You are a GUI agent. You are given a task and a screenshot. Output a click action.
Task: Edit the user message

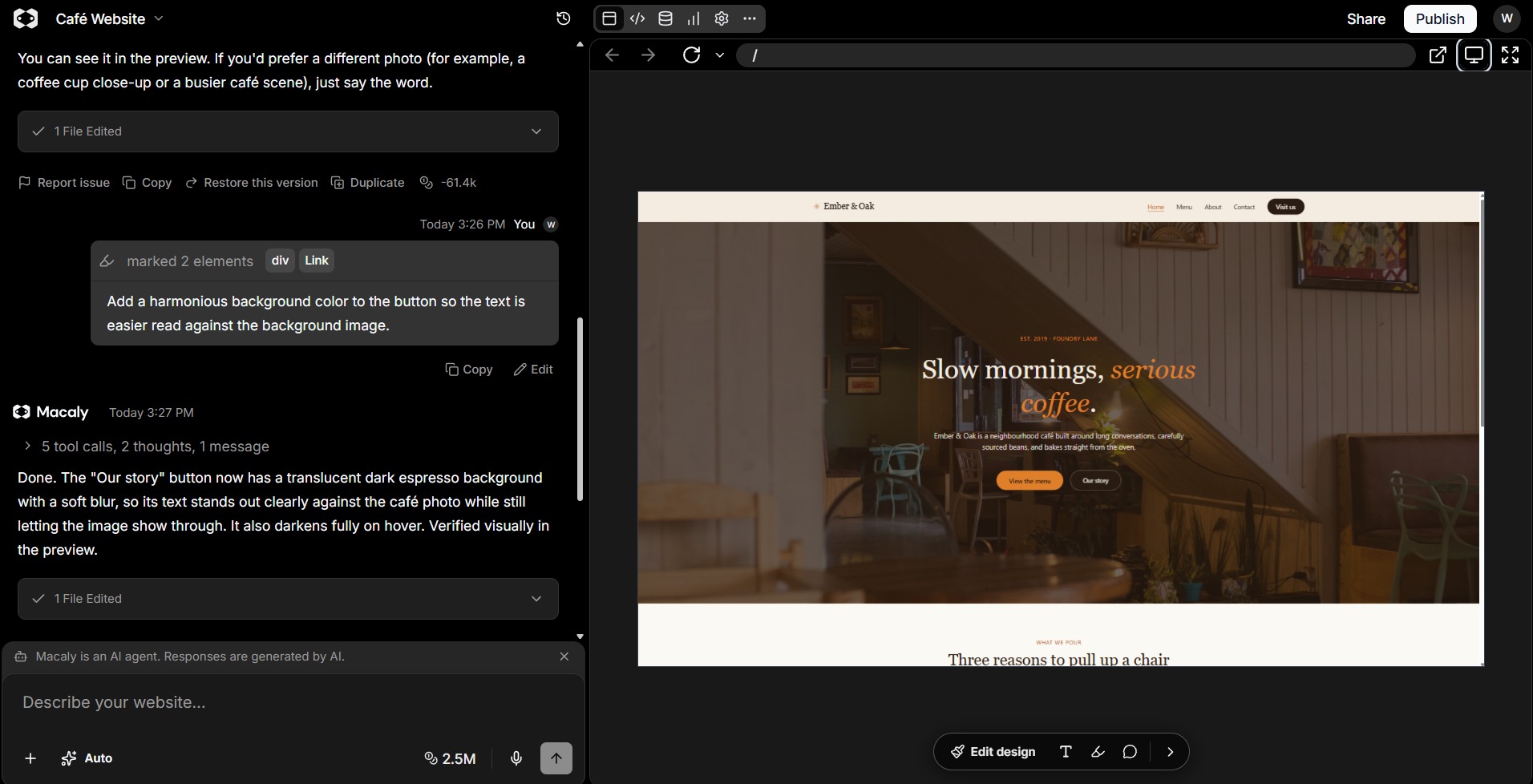(x=533, y=370)
